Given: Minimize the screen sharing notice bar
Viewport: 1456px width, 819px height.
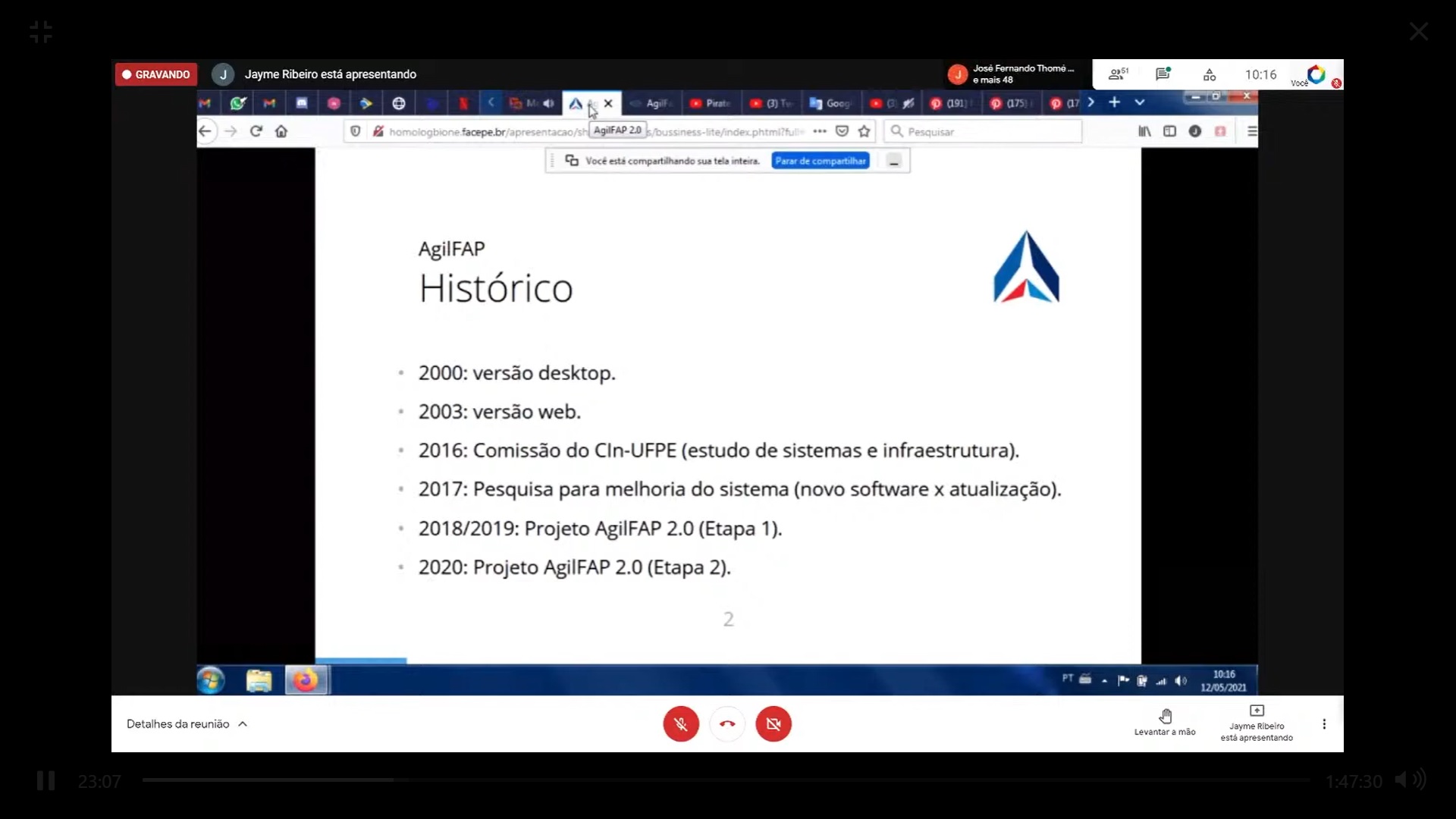Looking at the screenshot, I should [894, 162].
